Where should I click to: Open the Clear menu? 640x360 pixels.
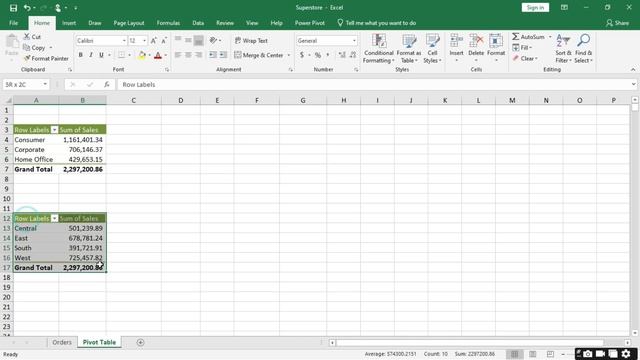point(525,59)
